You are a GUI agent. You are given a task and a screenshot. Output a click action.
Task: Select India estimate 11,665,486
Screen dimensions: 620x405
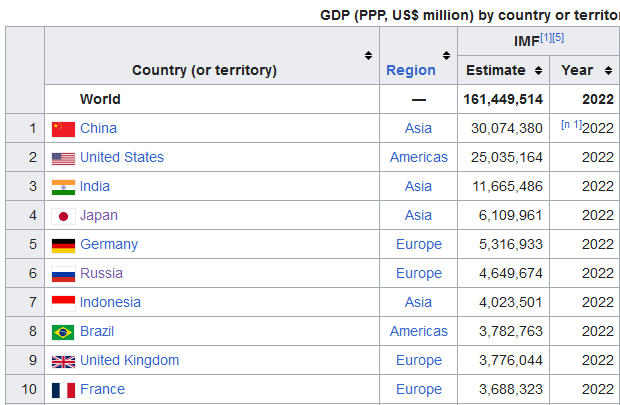coord(507,186)
